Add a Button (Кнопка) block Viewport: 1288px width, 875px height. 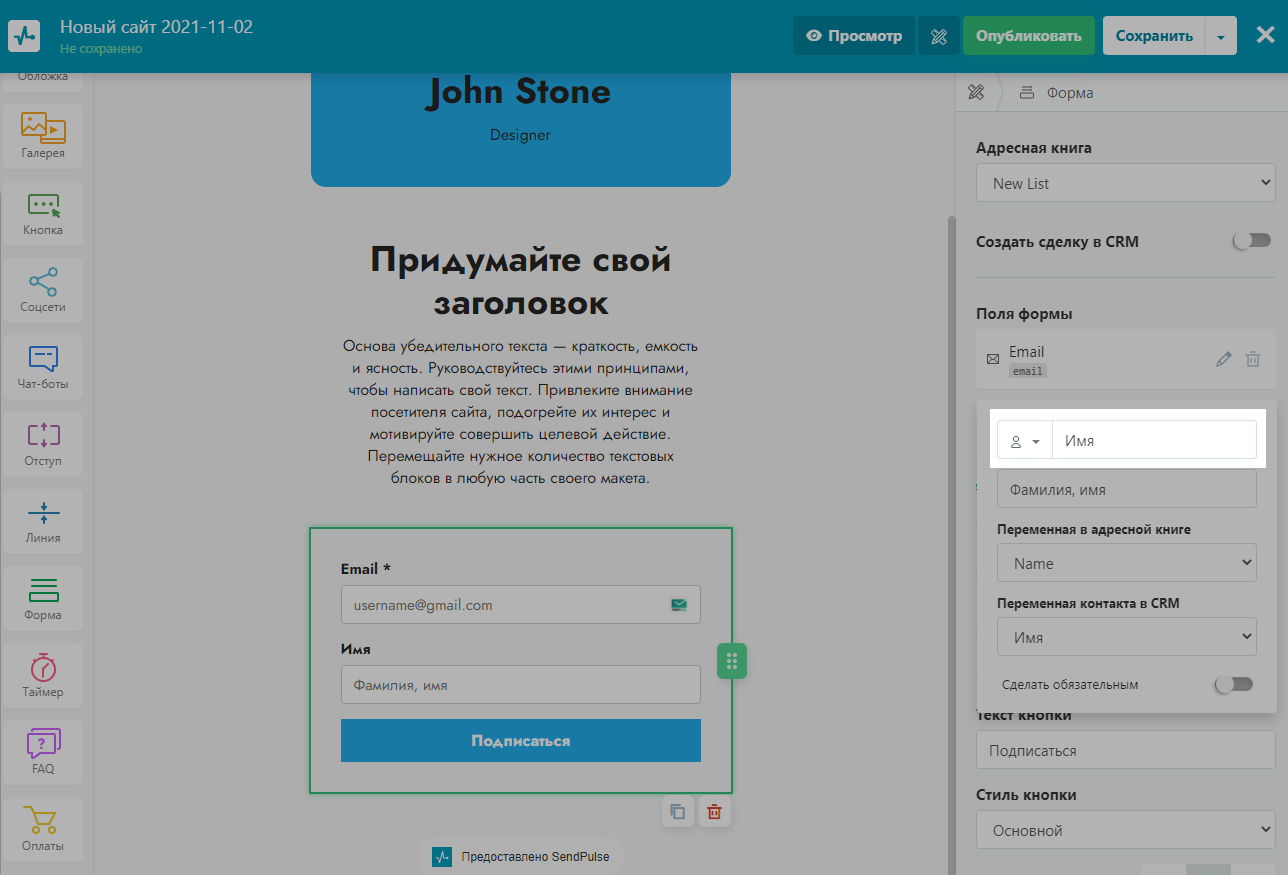tap(43, 212)
